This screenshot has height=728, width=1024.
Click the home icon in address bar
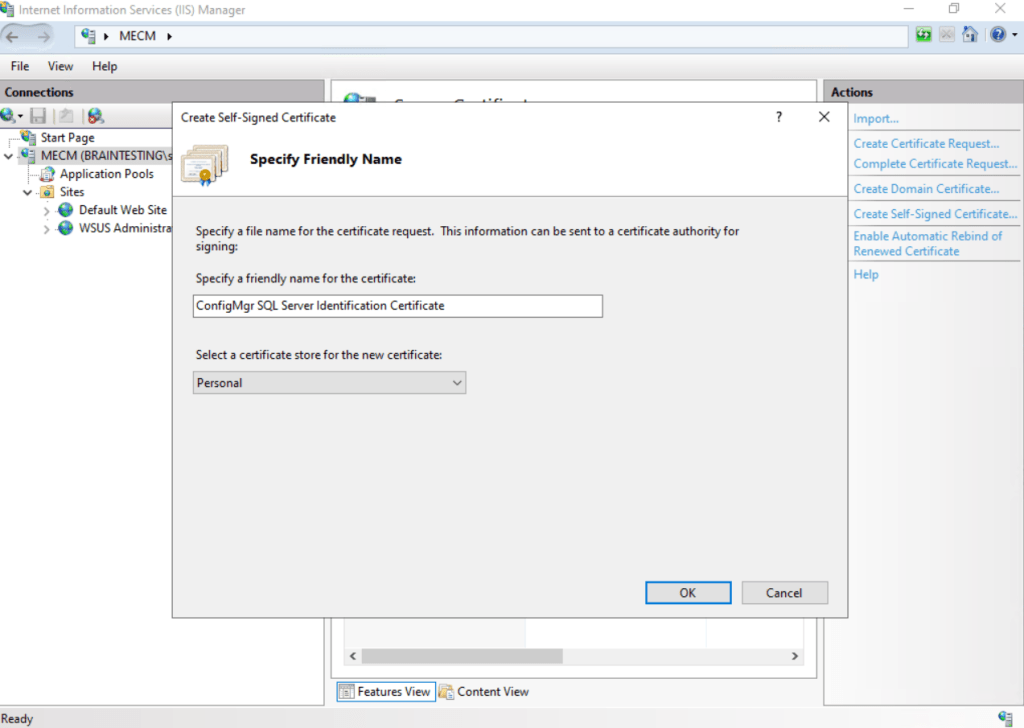coord(970,35)
